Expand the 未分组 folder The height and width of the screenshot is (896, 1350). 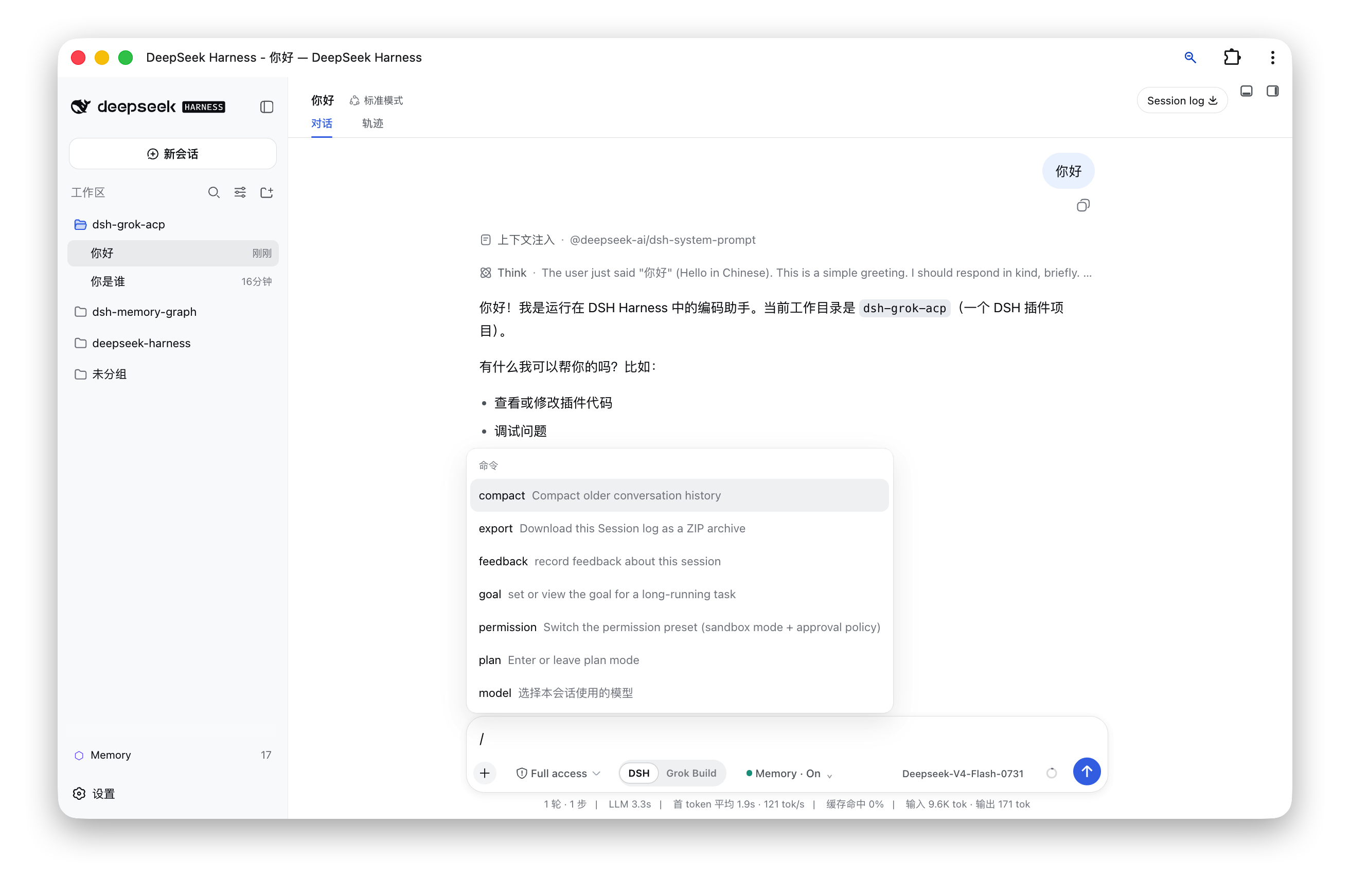pyautogui.click(x=172, y=374)
